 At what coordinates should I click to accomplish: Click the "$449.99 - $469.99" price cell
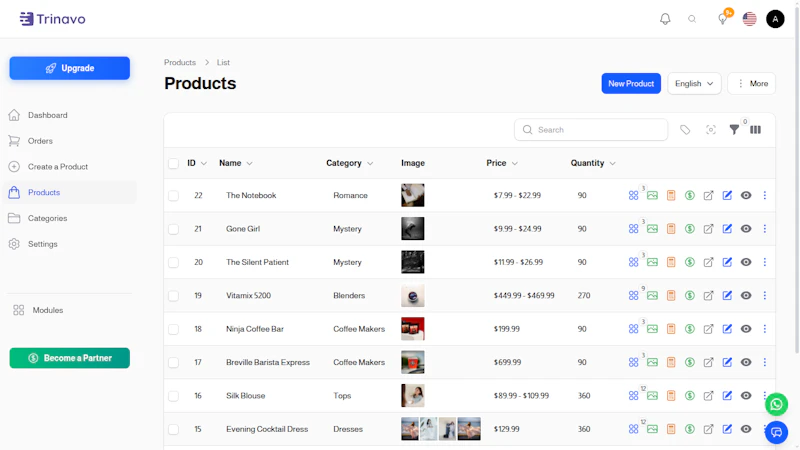coord(523,295)
